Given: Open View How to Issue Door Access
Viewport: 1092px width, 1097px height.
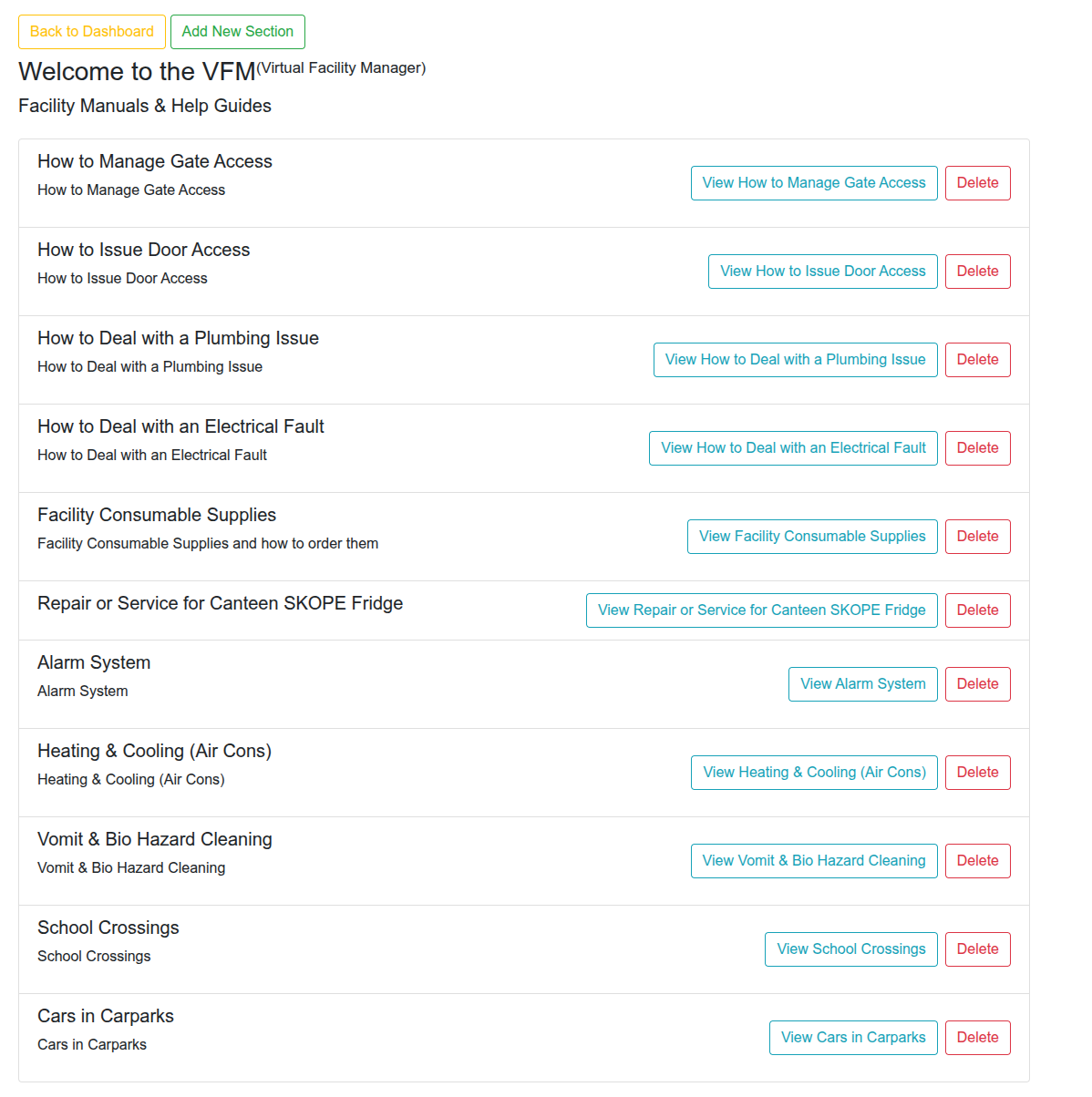Looking at the screenshot, I should (823, 272).
